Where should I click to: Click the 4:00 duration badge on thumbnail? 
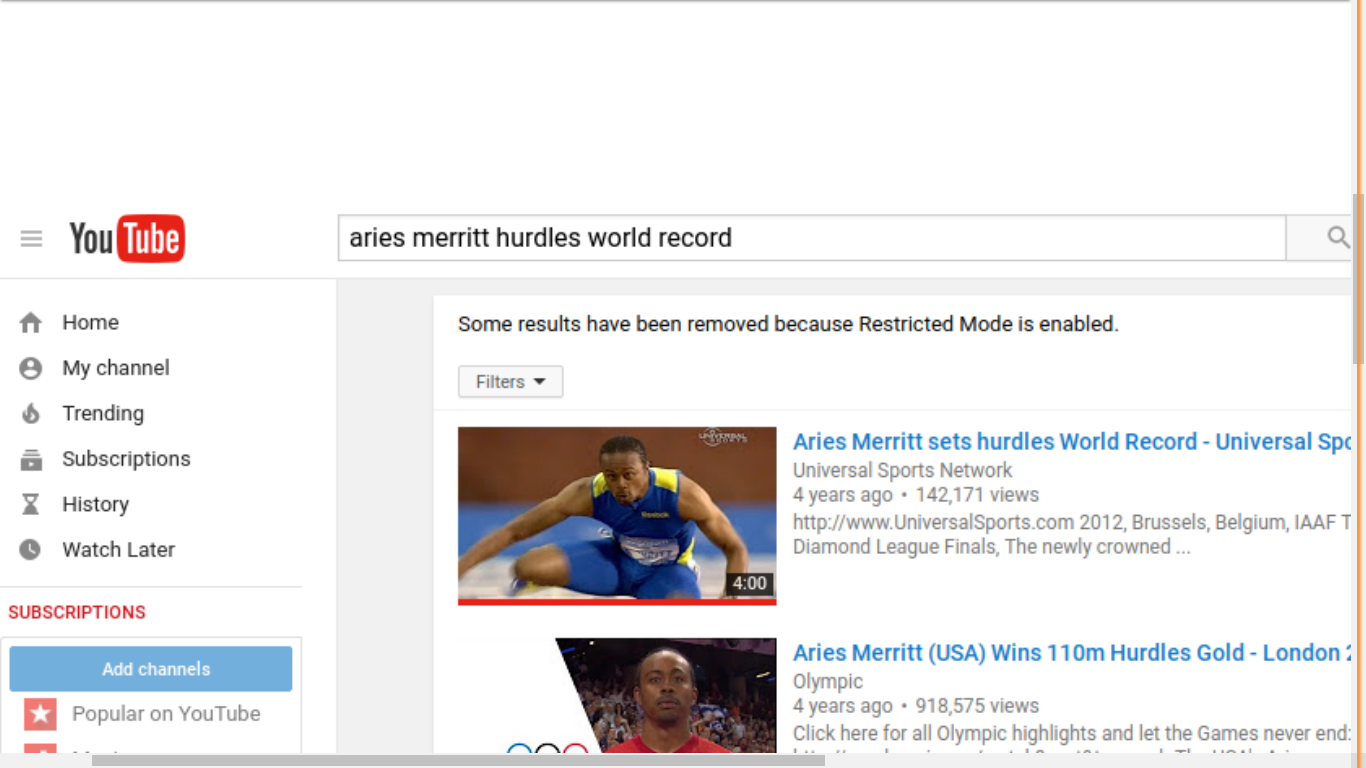click(749, 583)
